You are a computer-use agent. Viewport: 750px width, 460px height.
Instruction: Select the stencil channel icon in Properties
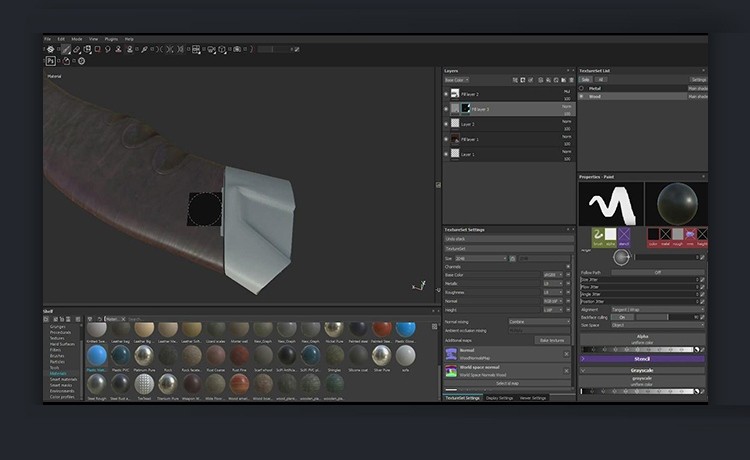(x=624, y=237)
